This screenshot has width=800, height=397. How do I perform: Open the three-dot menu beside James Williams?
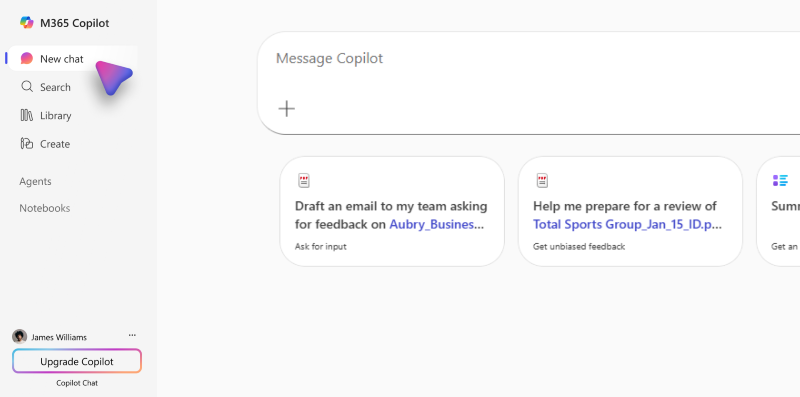click(132, 335)
